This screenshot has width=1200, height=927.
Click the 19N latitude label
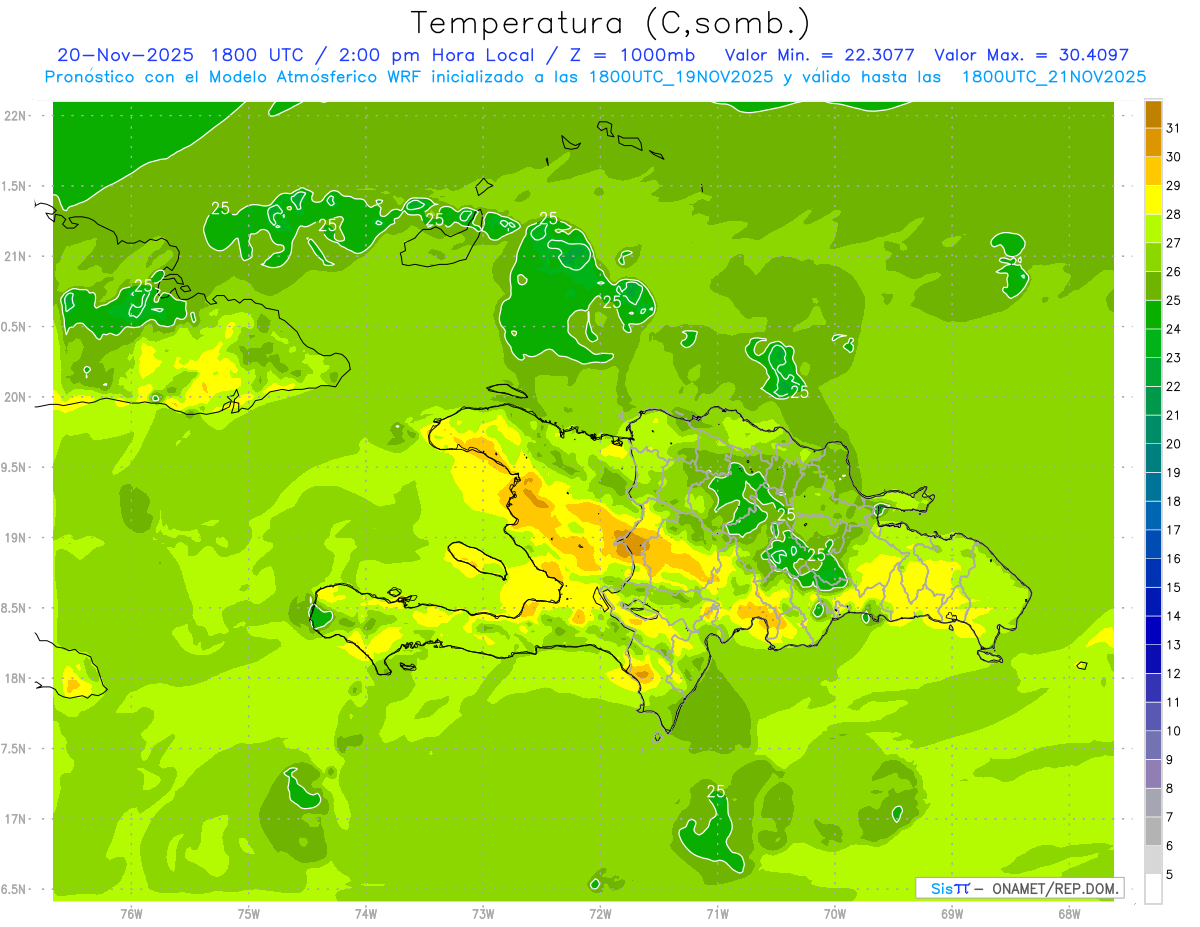(16, 537)
